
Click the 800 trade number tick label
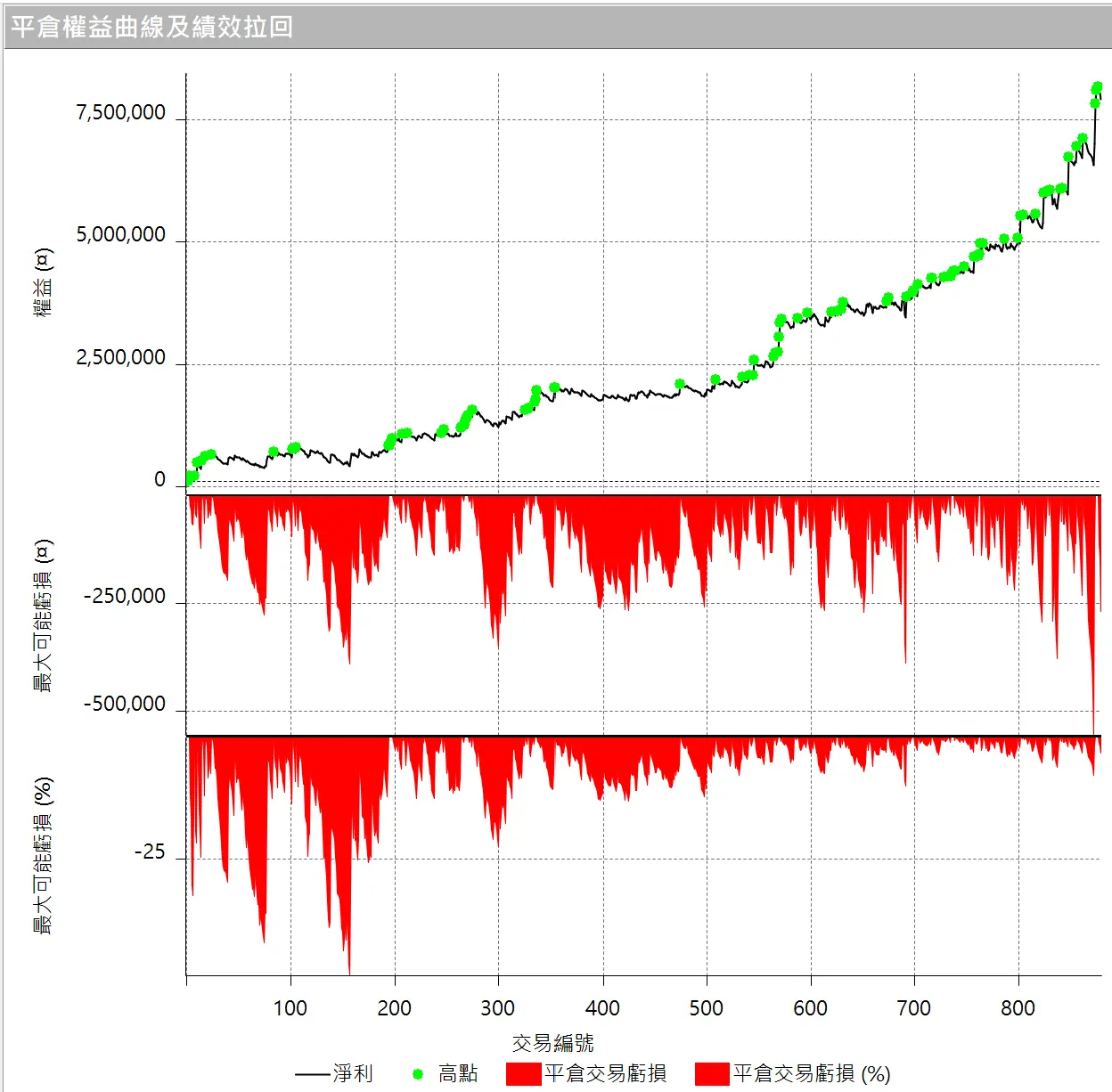pos(1018,1008)
